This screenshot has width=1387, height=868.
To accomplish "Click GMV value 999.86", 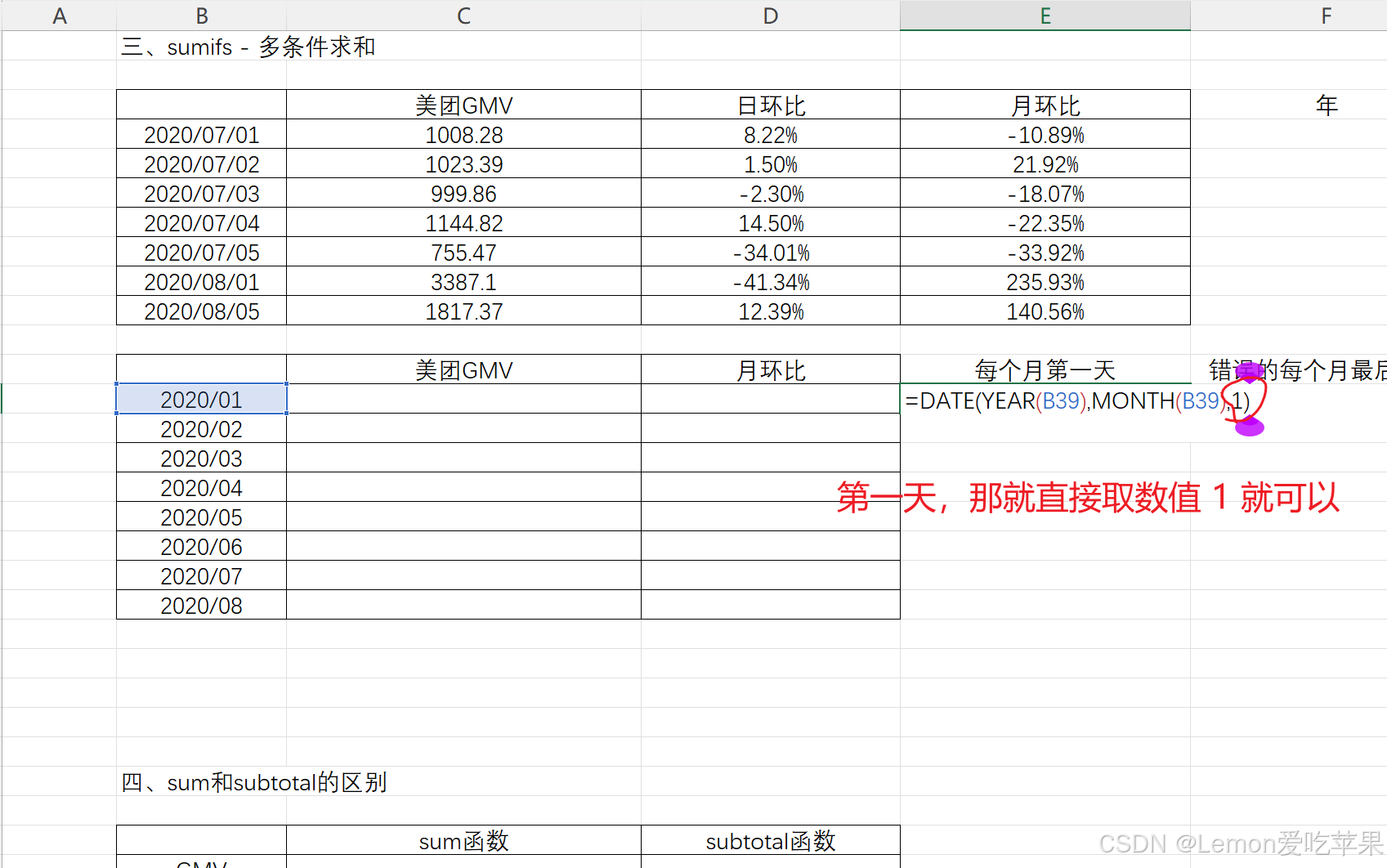I will 463,193.
